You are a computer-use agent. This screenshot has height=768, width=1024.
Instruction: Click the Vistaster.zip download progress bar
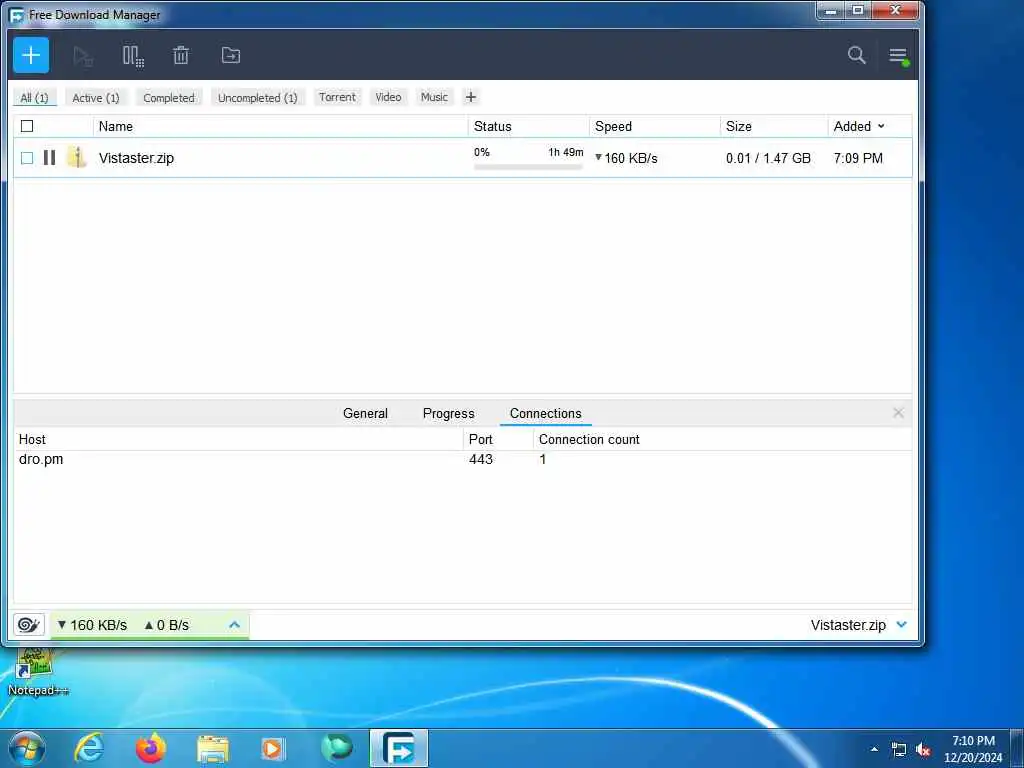tap(528, 167)
